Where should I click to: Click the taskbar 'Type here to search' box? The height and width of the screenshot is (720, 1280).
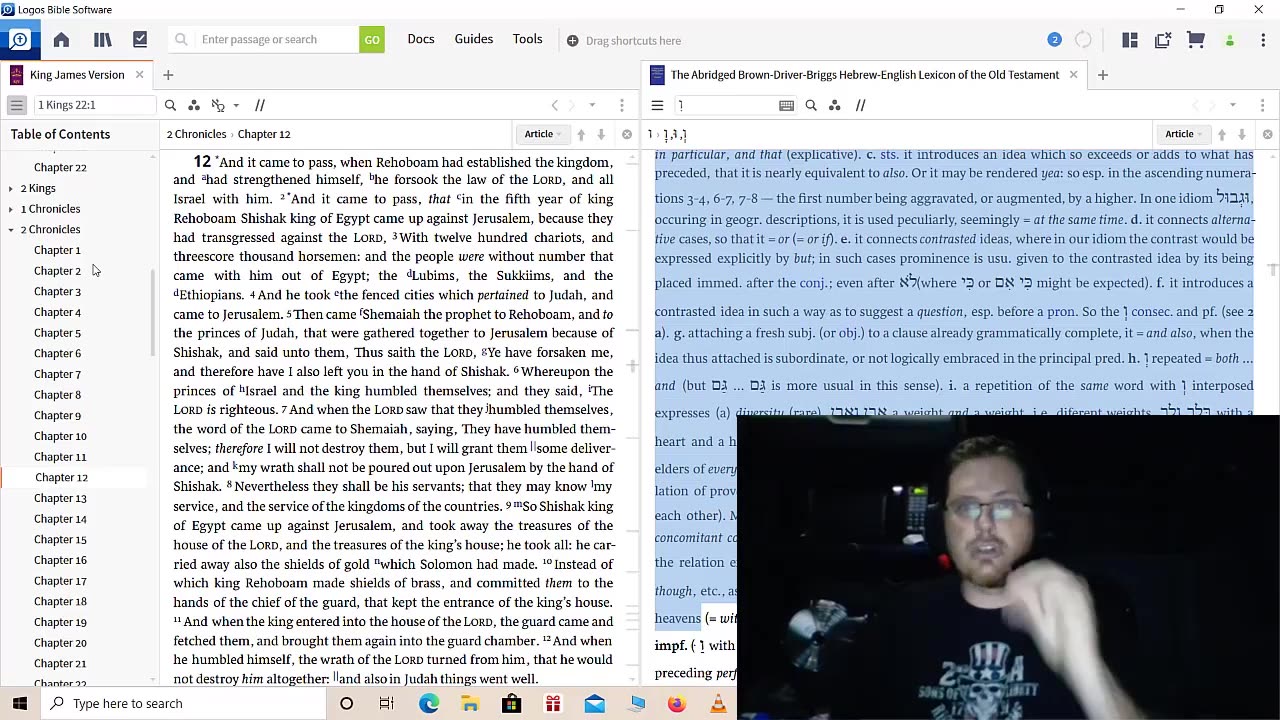click(x=183, y=703)
